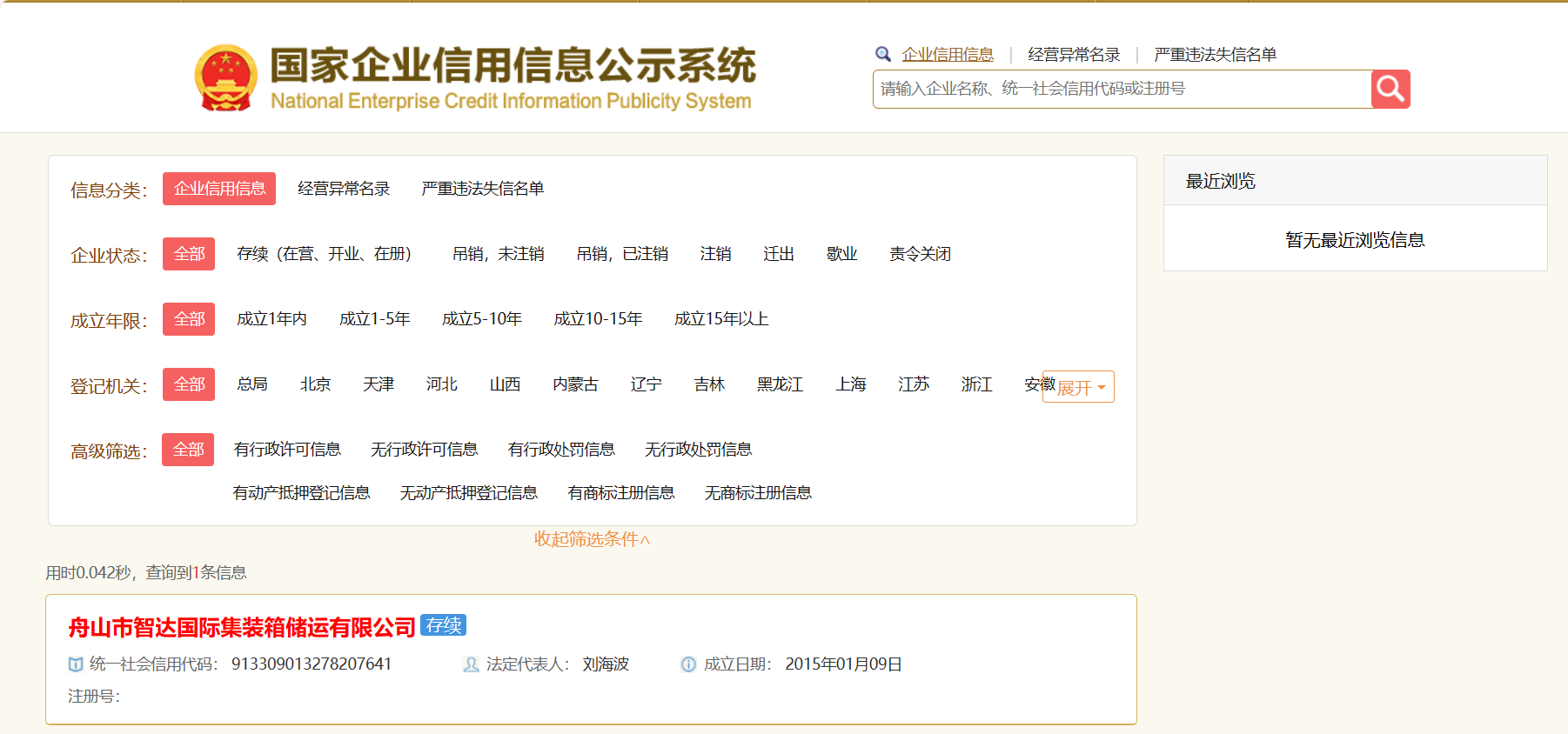1568x734 pixels.
Task: Collapse filters via 收起筛选条件
Action: pyautogui.click(x=592, y=539)
